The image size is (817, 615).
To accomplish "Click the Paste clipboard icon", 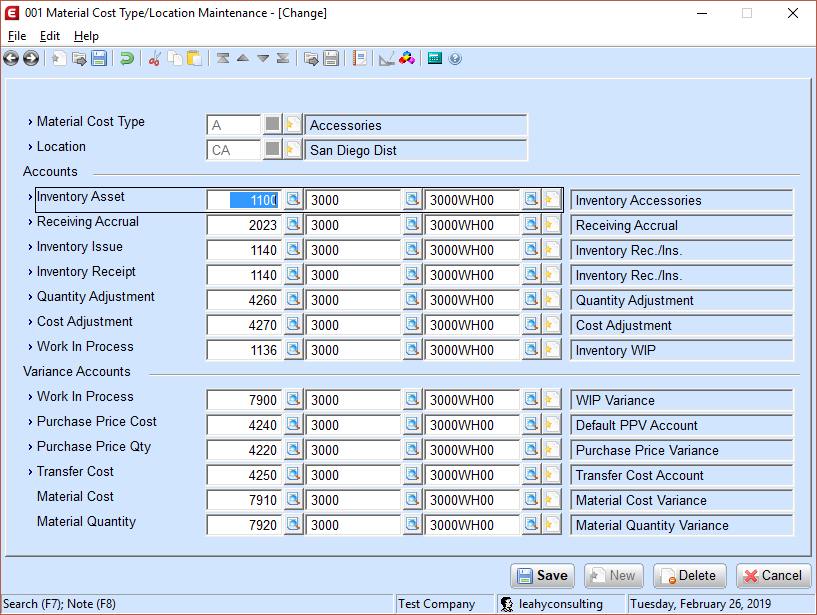I will click(194, 58).
